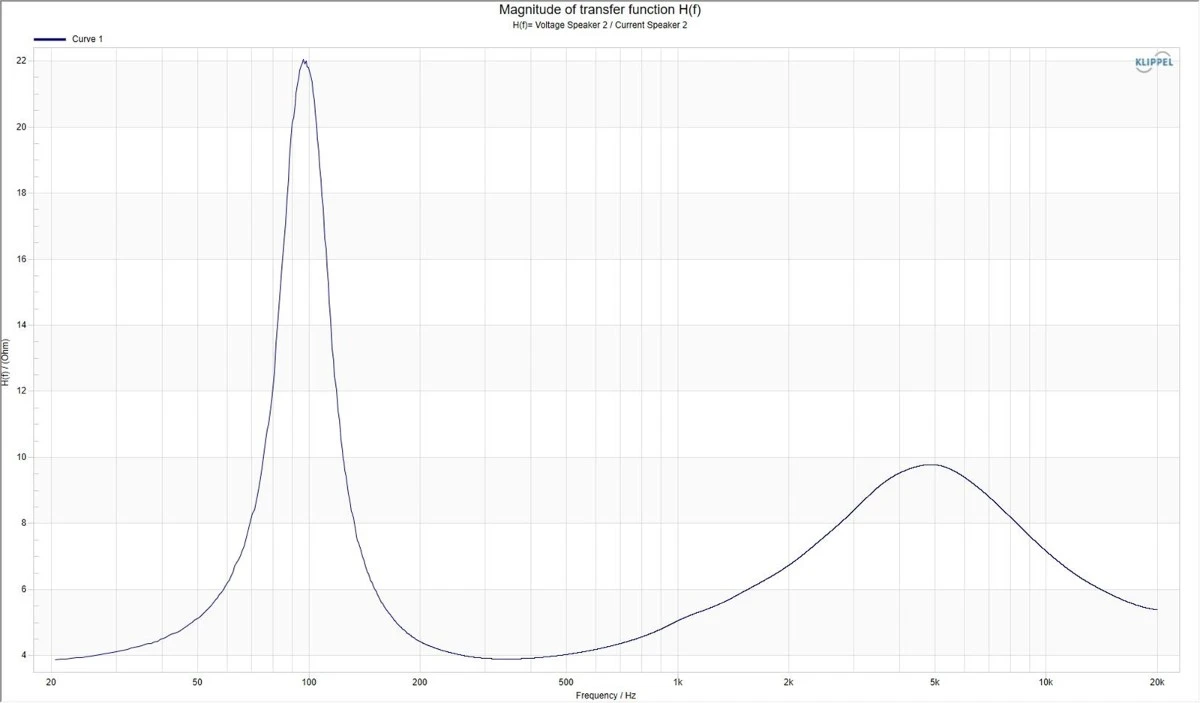Image resolution: width=1200 pixels, height=703 pixels.
Task: Click the 4 tick label on vertical axis
Action: [x=24, y=655]
